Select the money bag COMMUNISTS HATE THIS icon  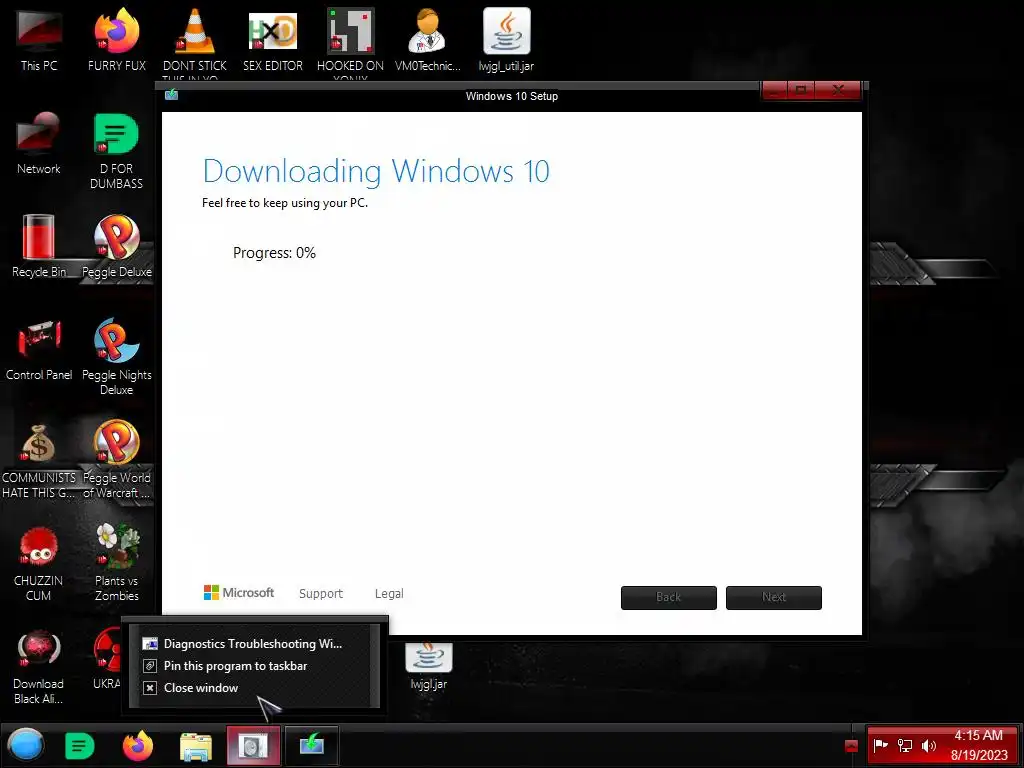click(39, 460)
